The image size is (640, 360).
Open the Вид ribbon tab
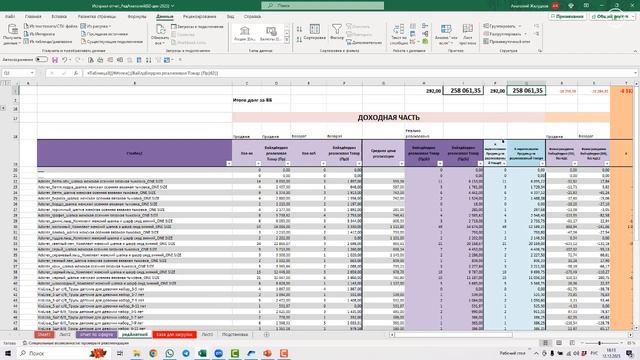[231, 17]
